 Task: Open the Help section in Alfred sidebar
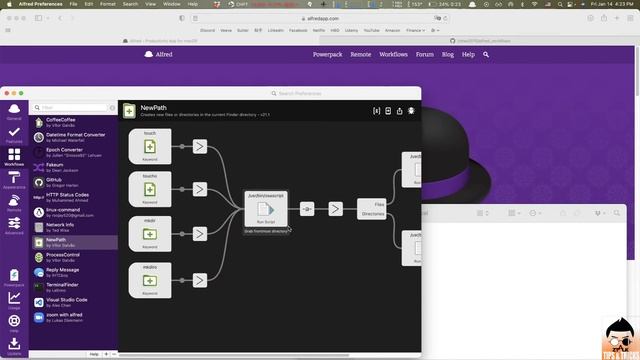click(x=14, y=323)
